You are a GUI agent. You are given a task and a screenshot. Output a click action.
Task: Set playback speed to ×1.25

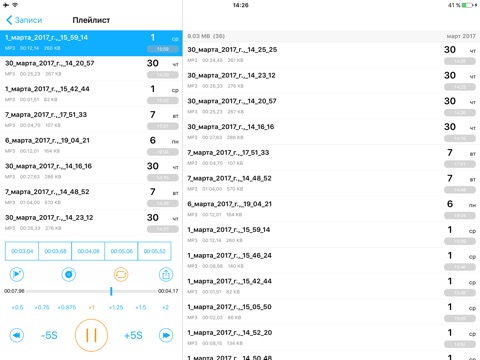click(116, 307)
